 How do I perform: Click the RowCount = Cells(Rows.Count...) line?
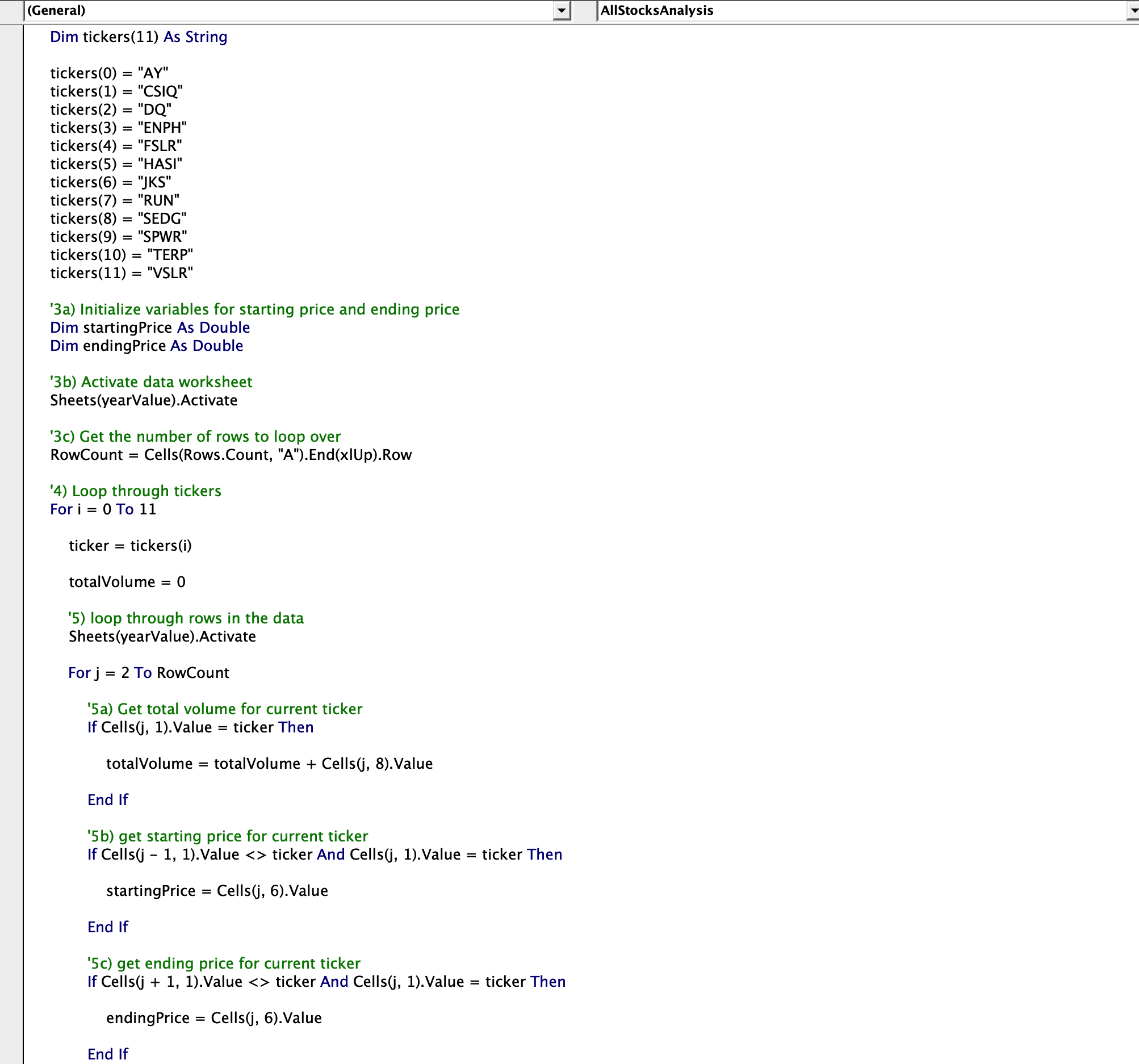[x=231, y=455]
